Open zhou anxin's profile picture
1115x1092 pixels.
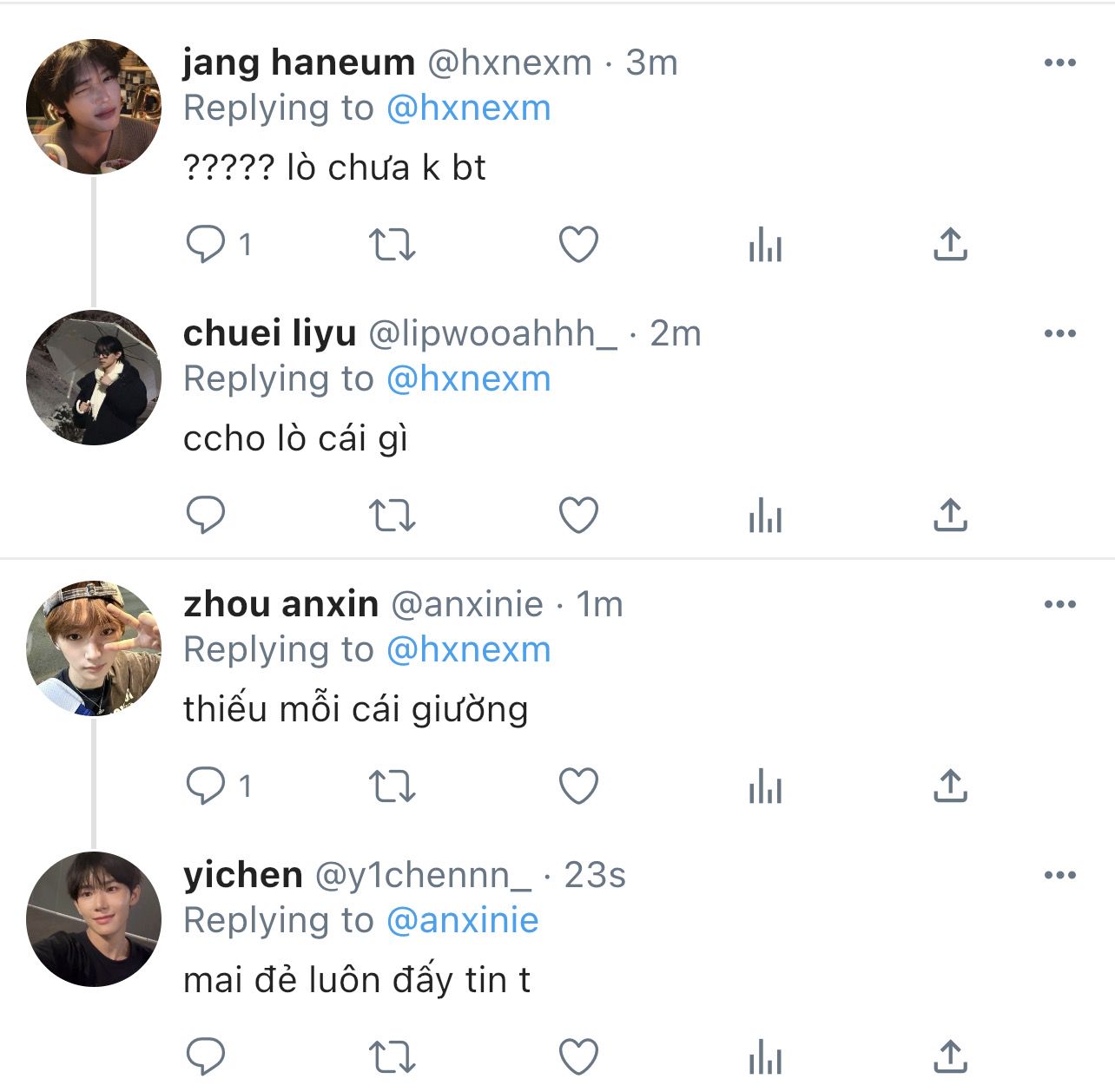tap(94, 648)
